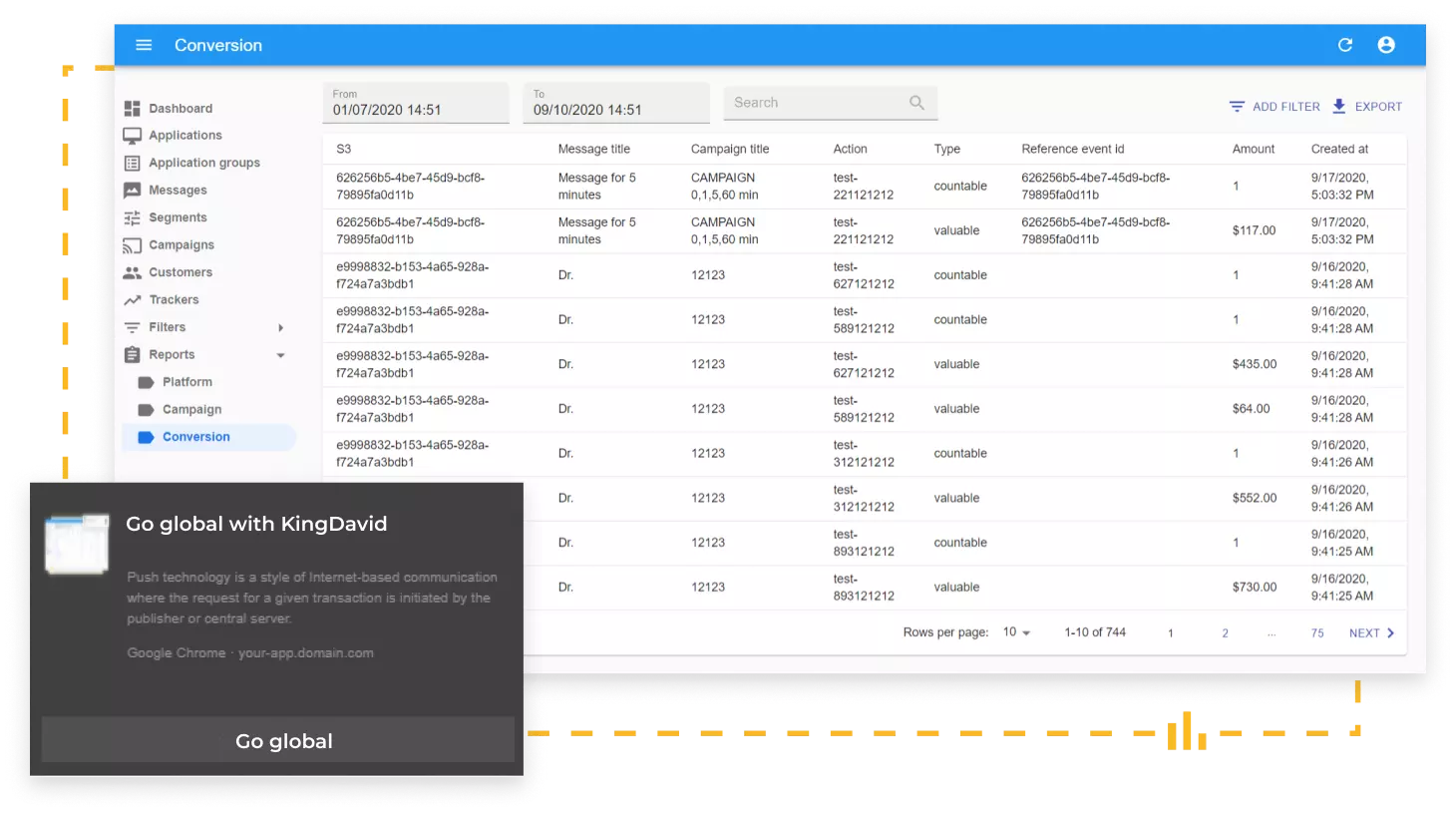Viewport: 1456px width, 814px height.
Task: Click the Trackers trend icon
Action: point(132,300)
